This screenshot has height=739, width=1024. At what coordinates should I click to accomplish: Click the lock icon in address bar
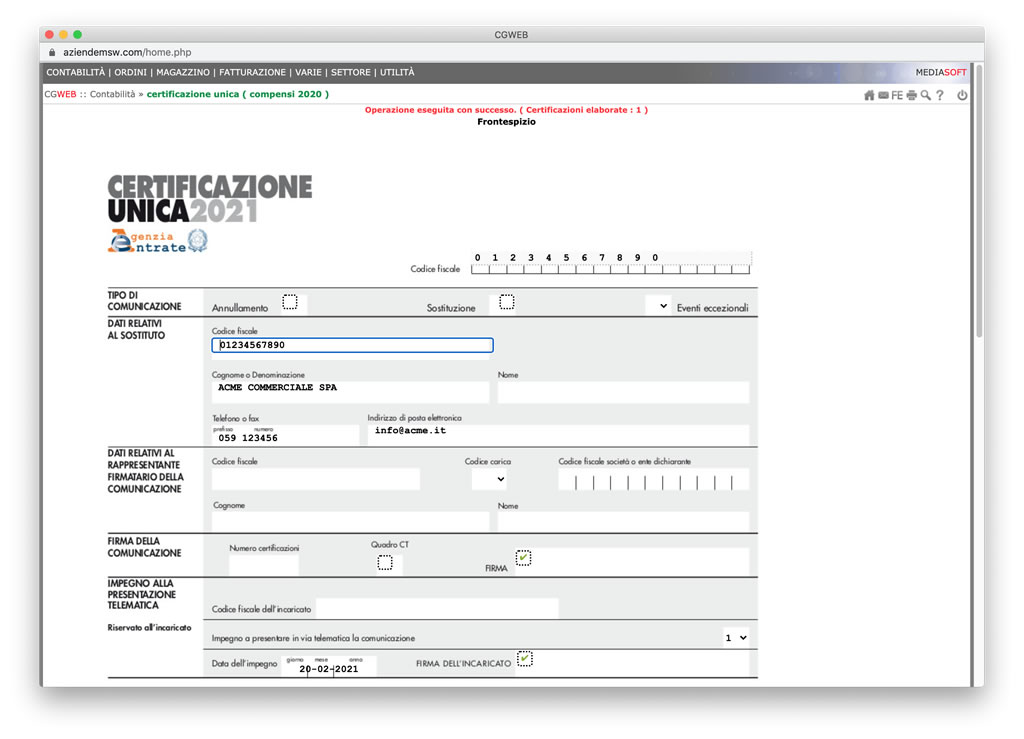click(52, 52)
